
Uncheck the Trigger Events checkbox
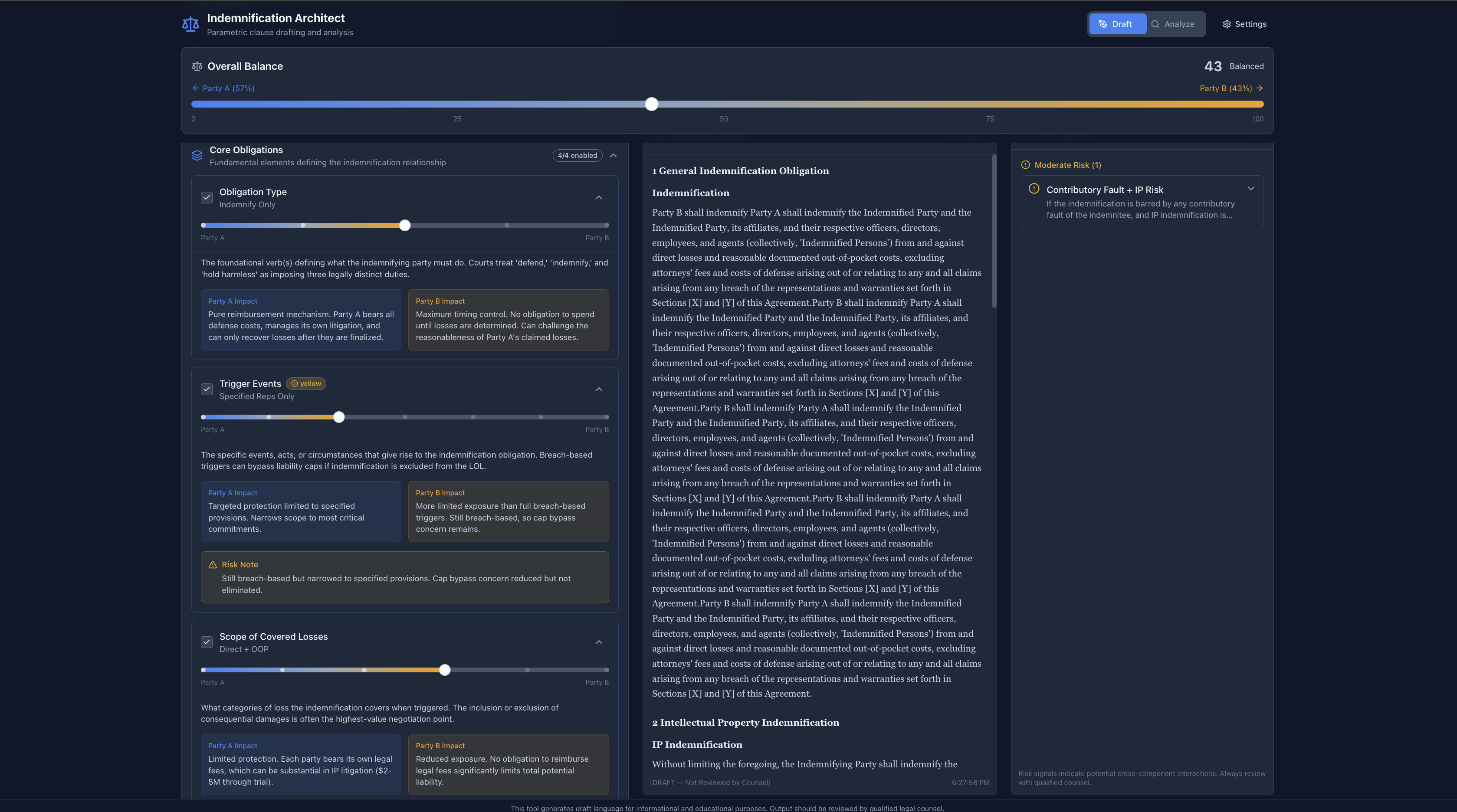tap(207, 390)
